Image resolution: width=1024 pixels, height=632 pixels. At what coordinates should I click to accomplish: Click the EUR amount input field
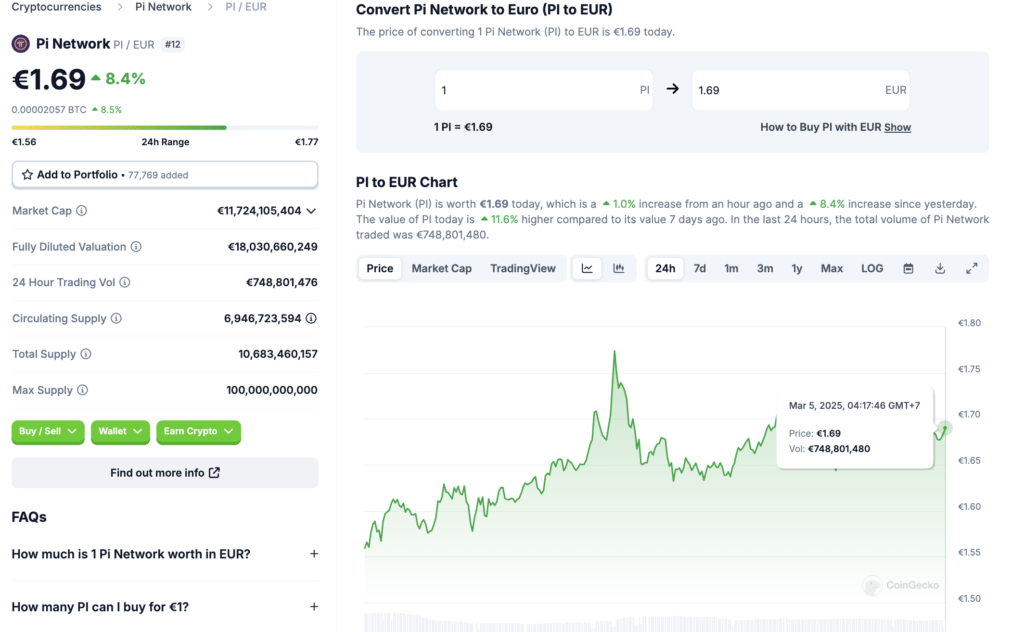coord(801,90)
